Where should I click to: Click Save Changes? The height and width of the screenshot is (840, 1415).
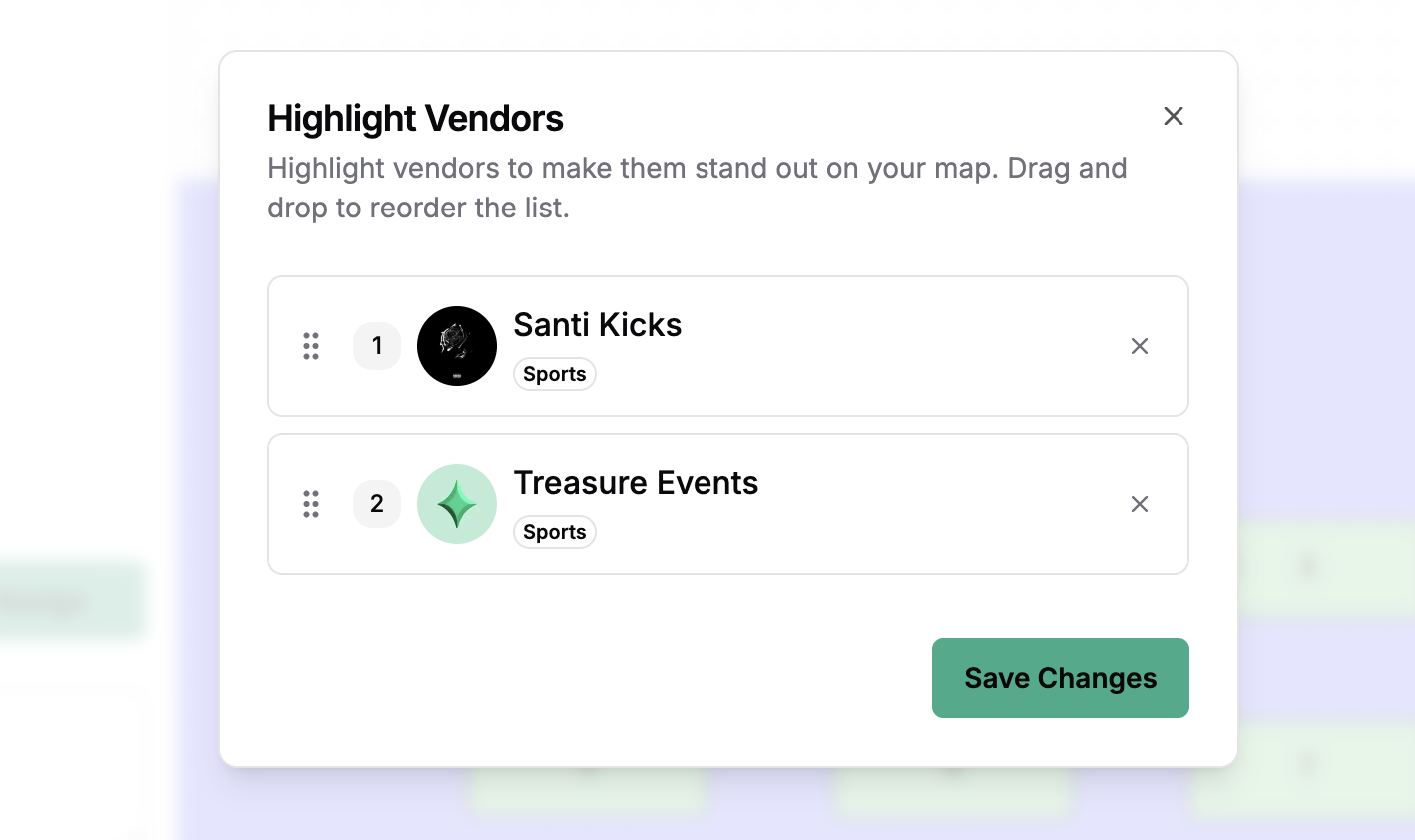coord(1060,678)
